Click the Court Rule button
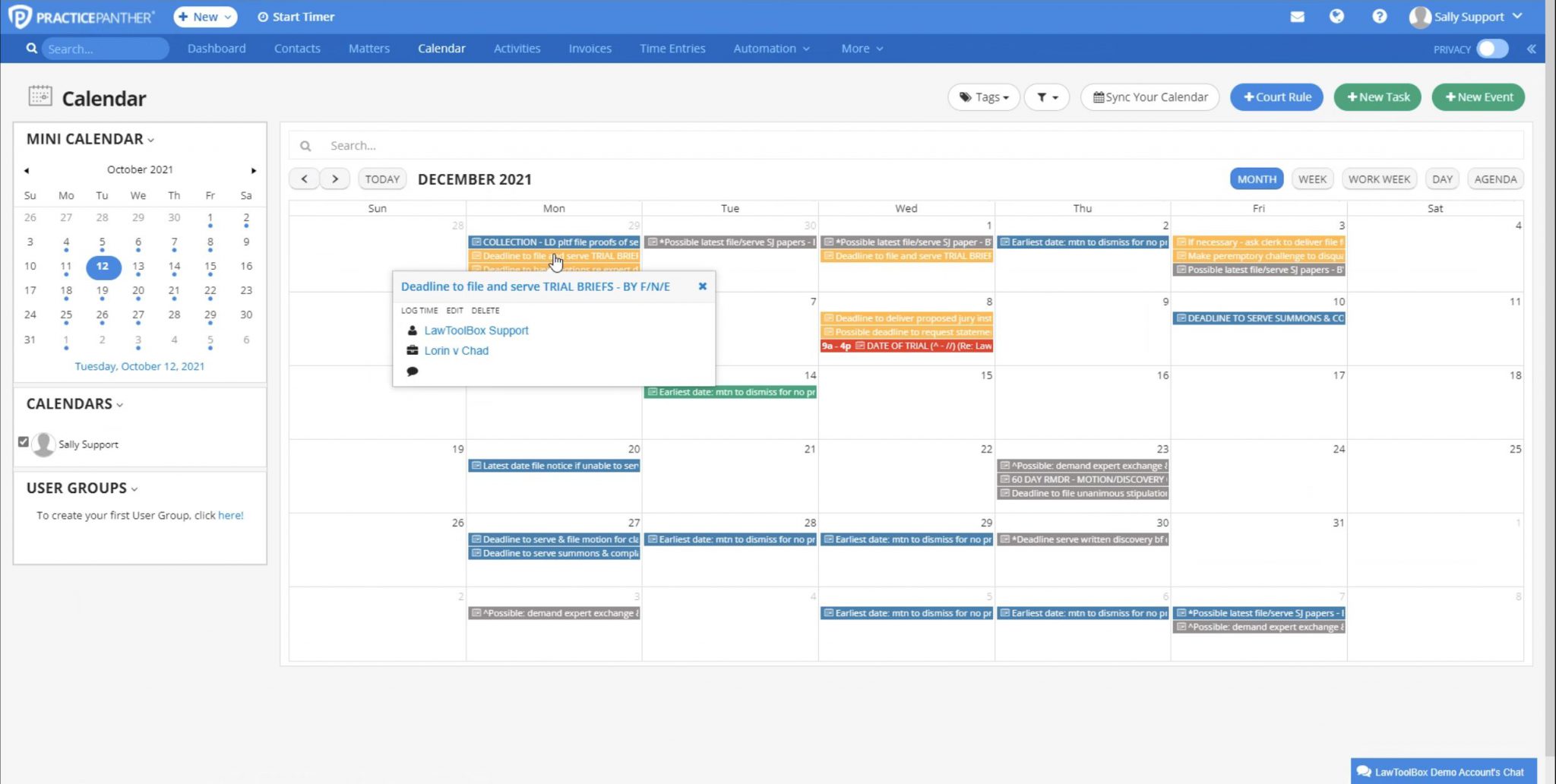 click(1276, 97)
